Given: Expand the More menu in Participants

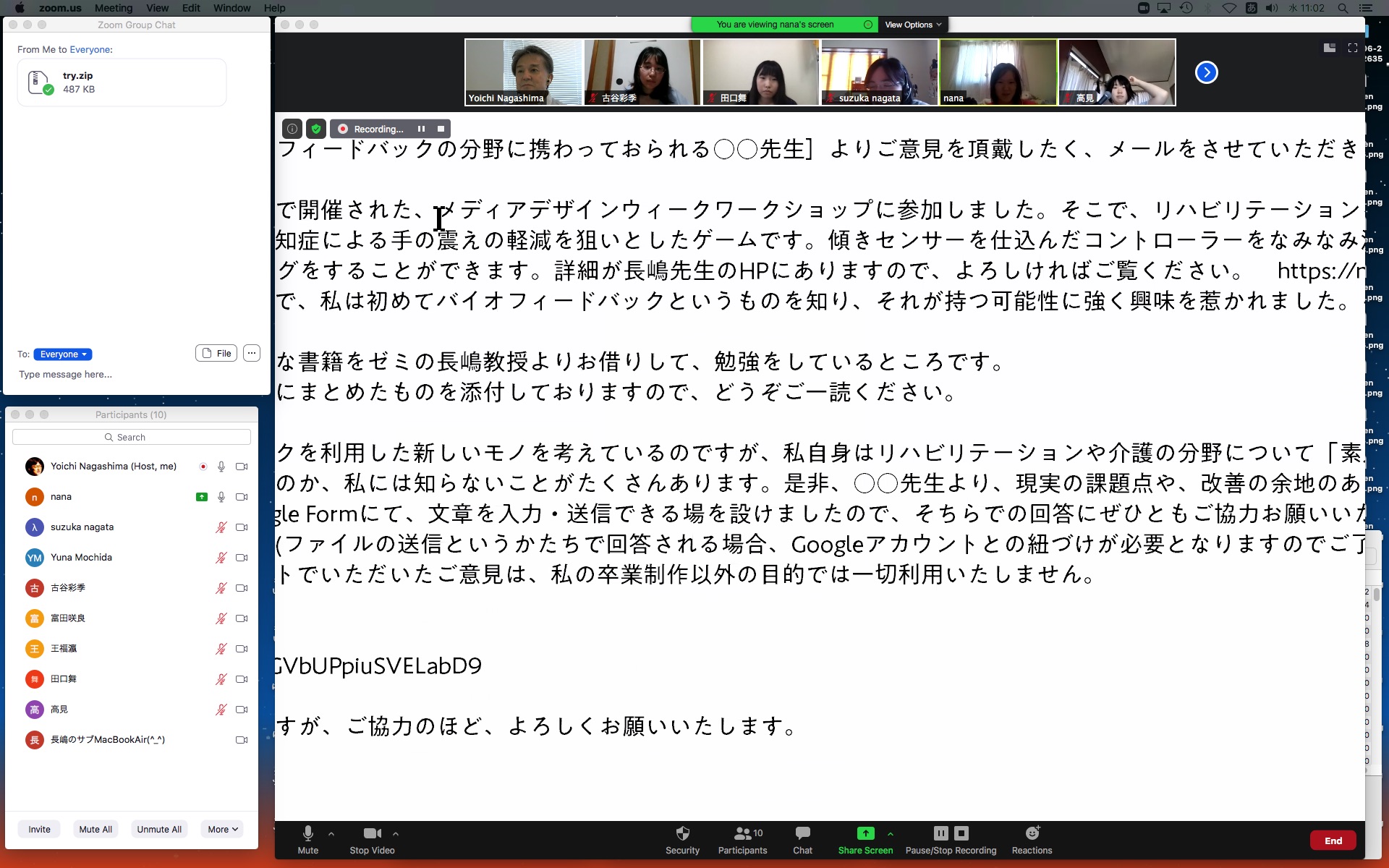Looking at the screenshot, I should (x=223, y=829).
